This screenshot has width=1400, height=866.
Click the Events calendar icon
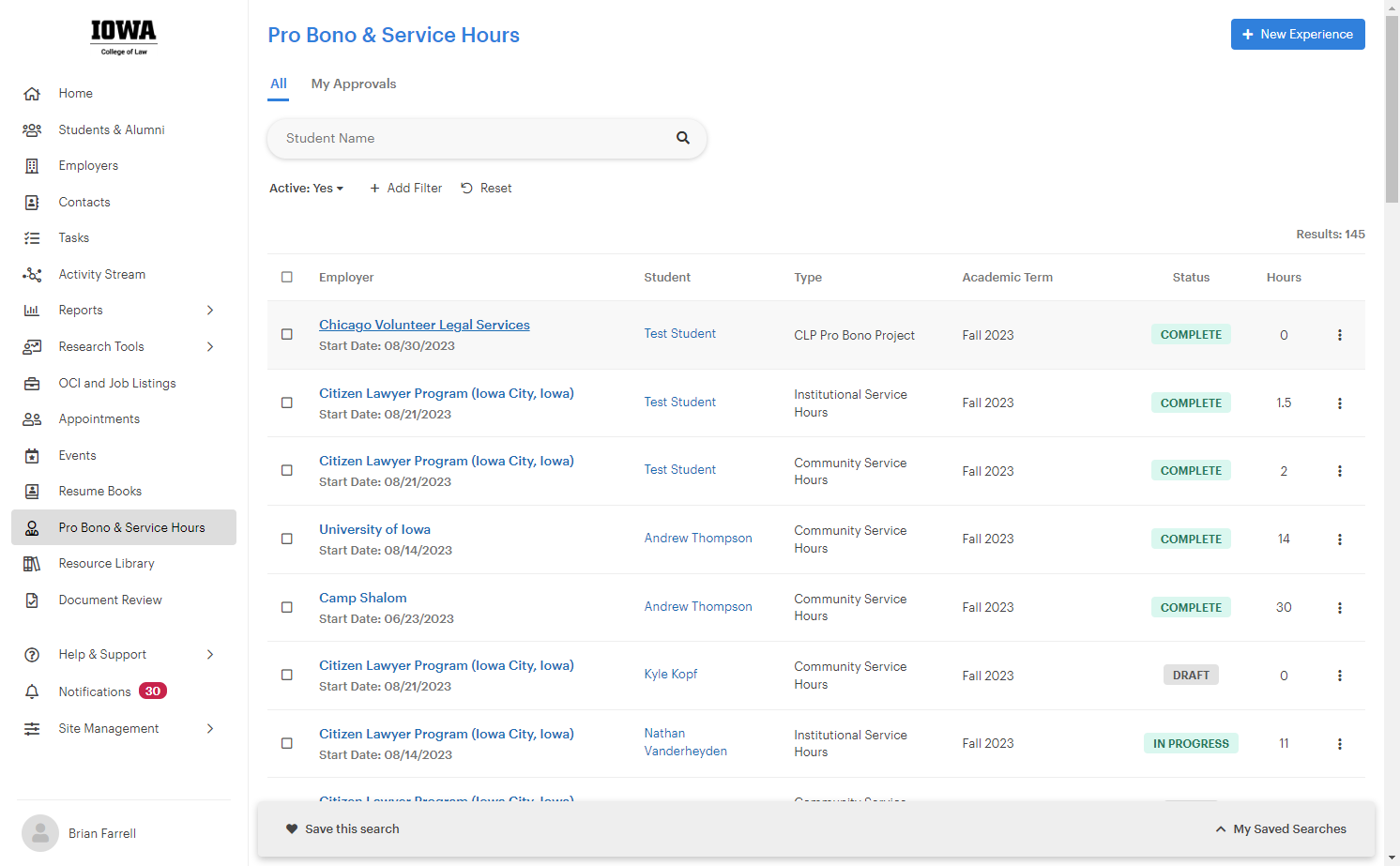tap(32, 456)
